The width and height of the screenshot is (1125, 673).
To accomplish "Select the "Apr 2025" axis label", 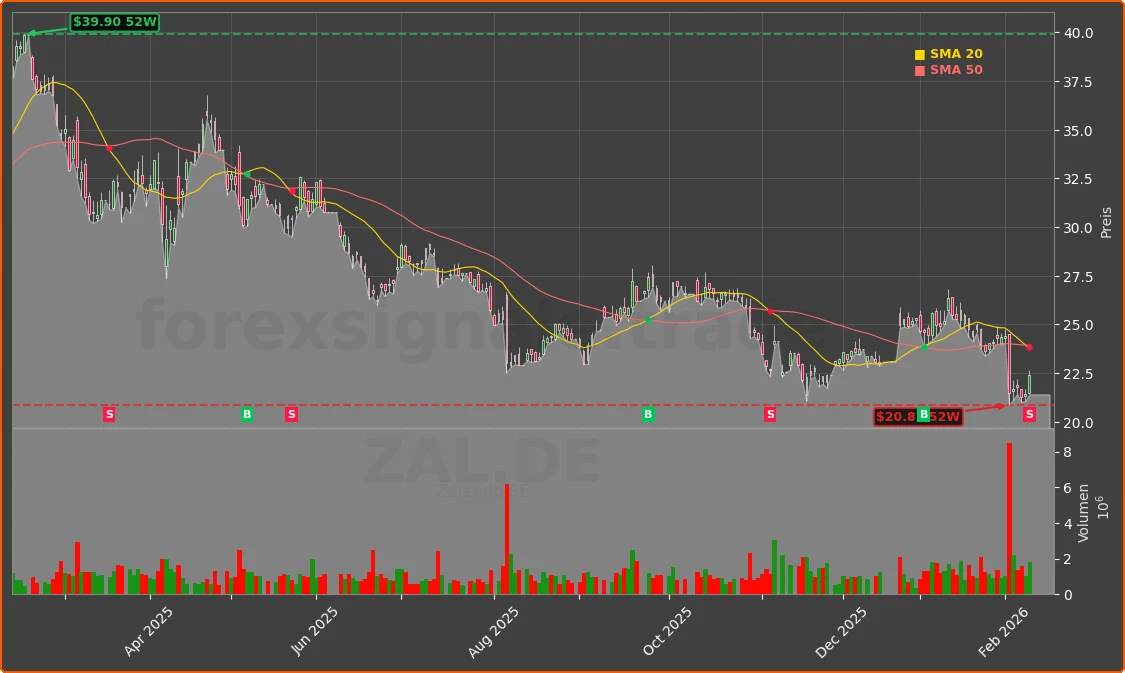I will point(148,625).
